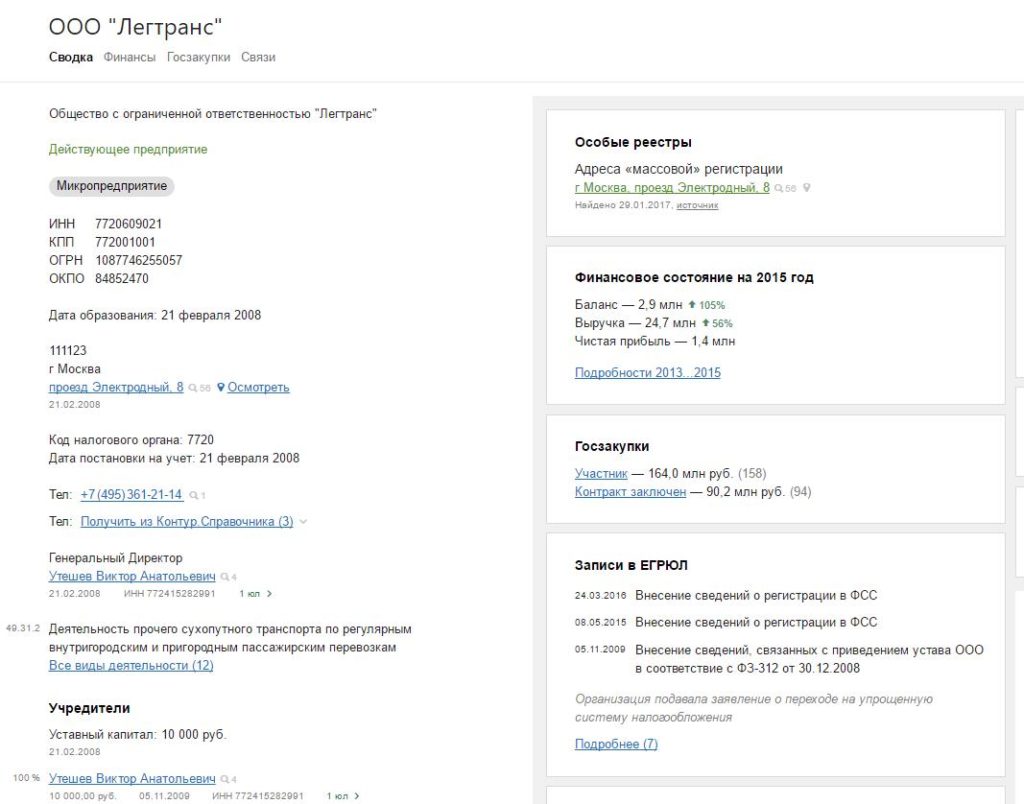Expand phone list chevron after Контур.Справочника
Screen dimensions: 1024x804
[x=303, y=522]
